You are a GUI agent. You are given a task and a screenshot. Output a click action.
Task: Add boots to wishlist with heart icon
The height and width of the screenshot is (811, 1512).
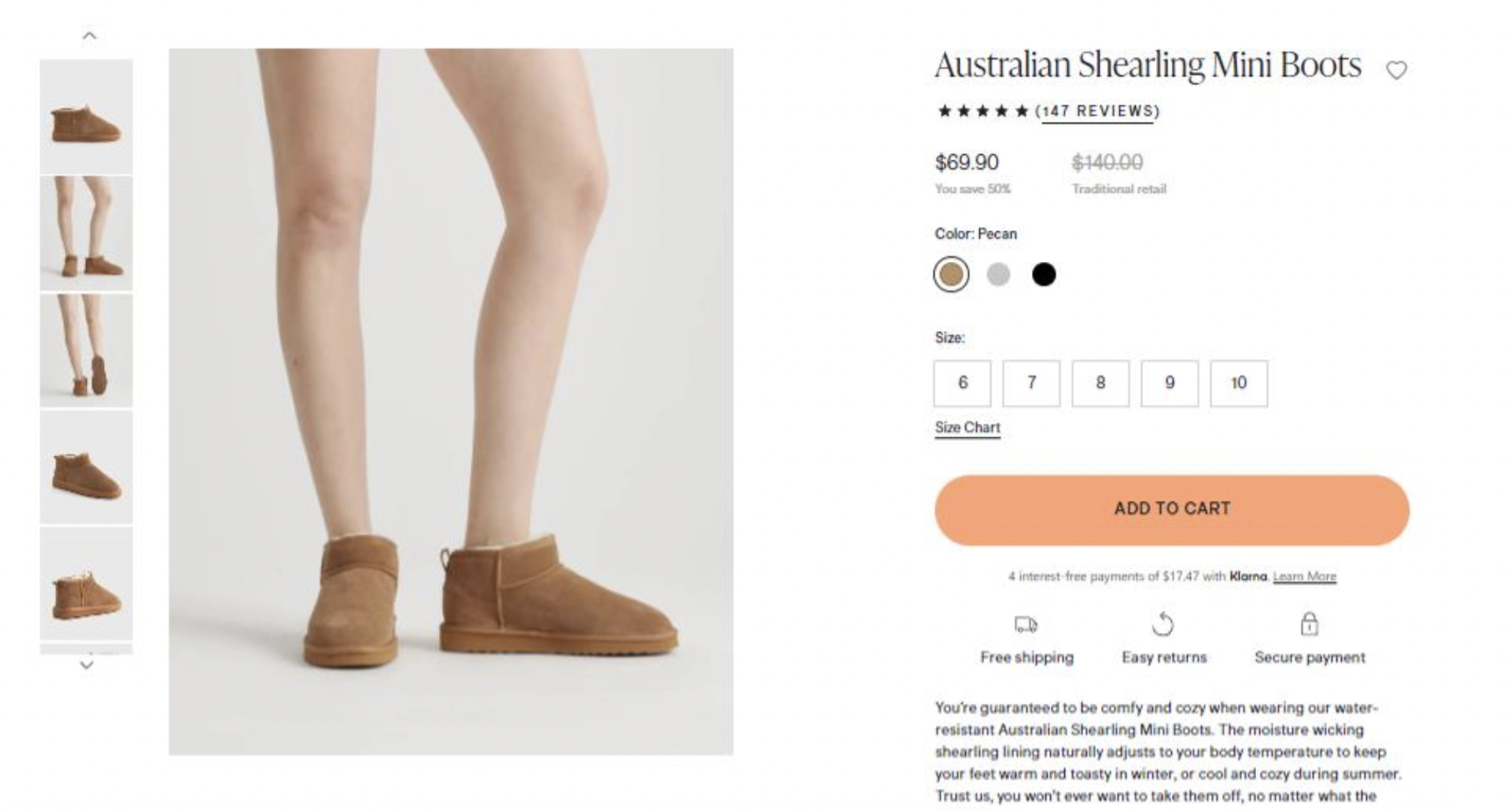click(1396, 70)
